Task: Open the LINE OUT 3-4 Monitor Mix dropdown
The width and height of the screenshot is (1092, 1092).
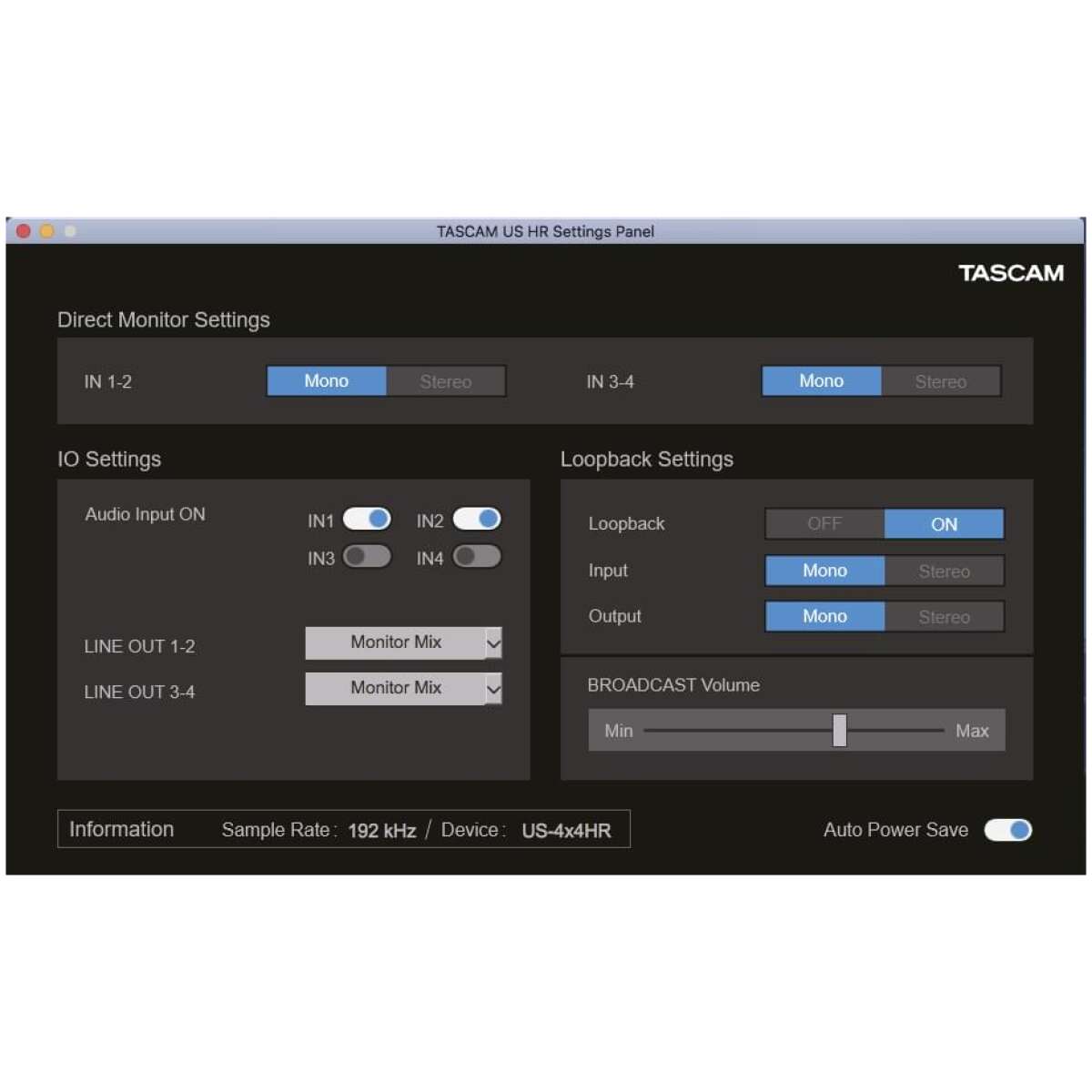Action: (403, 688)
